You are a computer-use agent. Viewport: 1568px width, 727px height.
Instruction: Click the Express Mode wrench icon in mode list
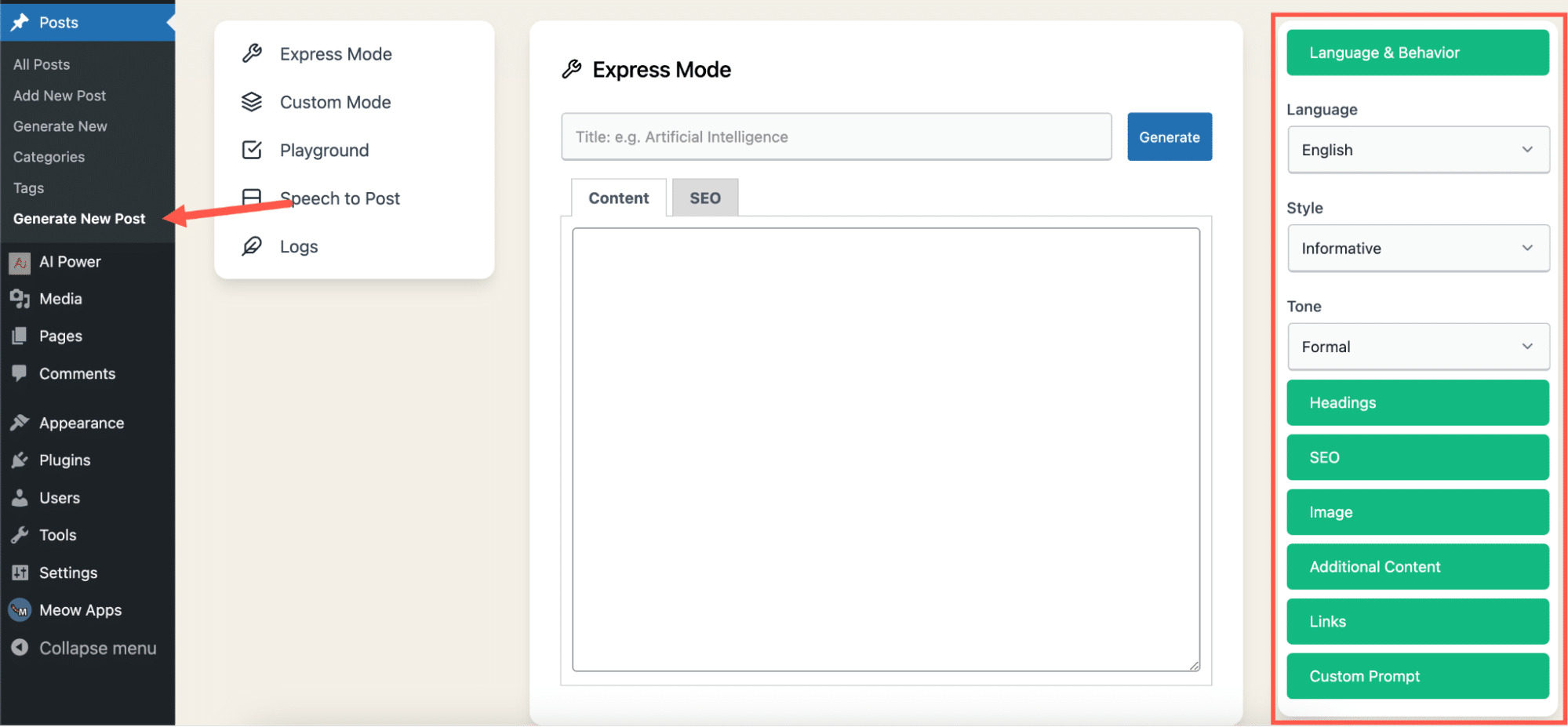click(x=252, y=53)
